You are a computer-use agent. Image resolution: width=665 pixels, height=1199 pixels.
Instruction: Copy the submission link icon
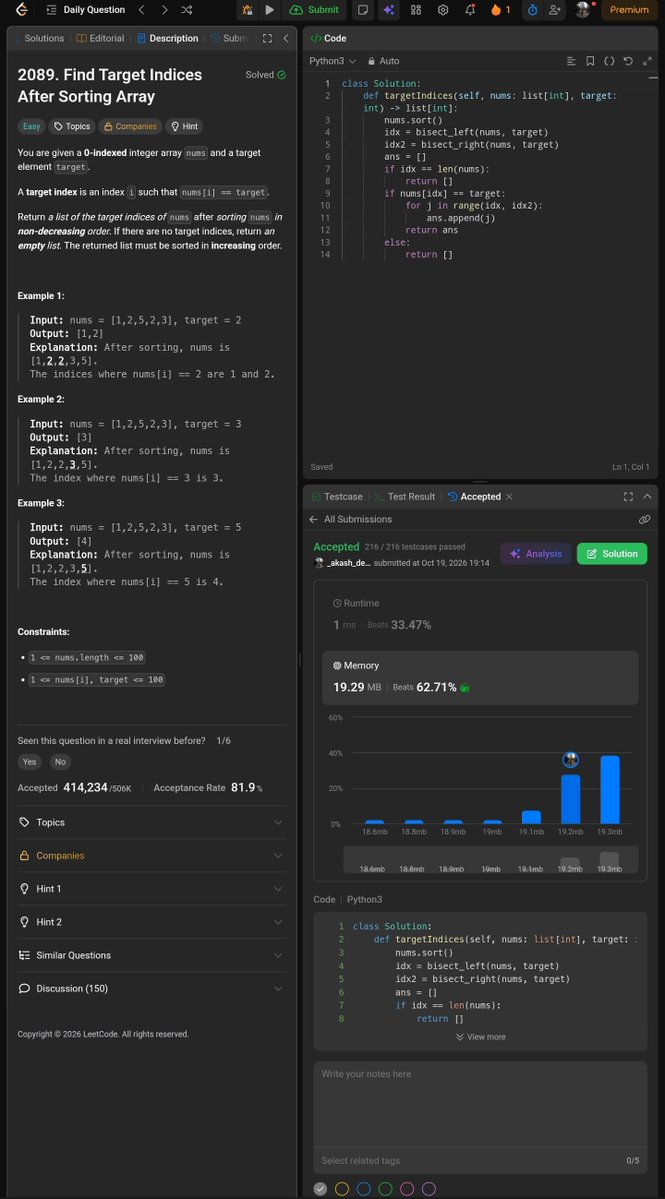[644, 519]
